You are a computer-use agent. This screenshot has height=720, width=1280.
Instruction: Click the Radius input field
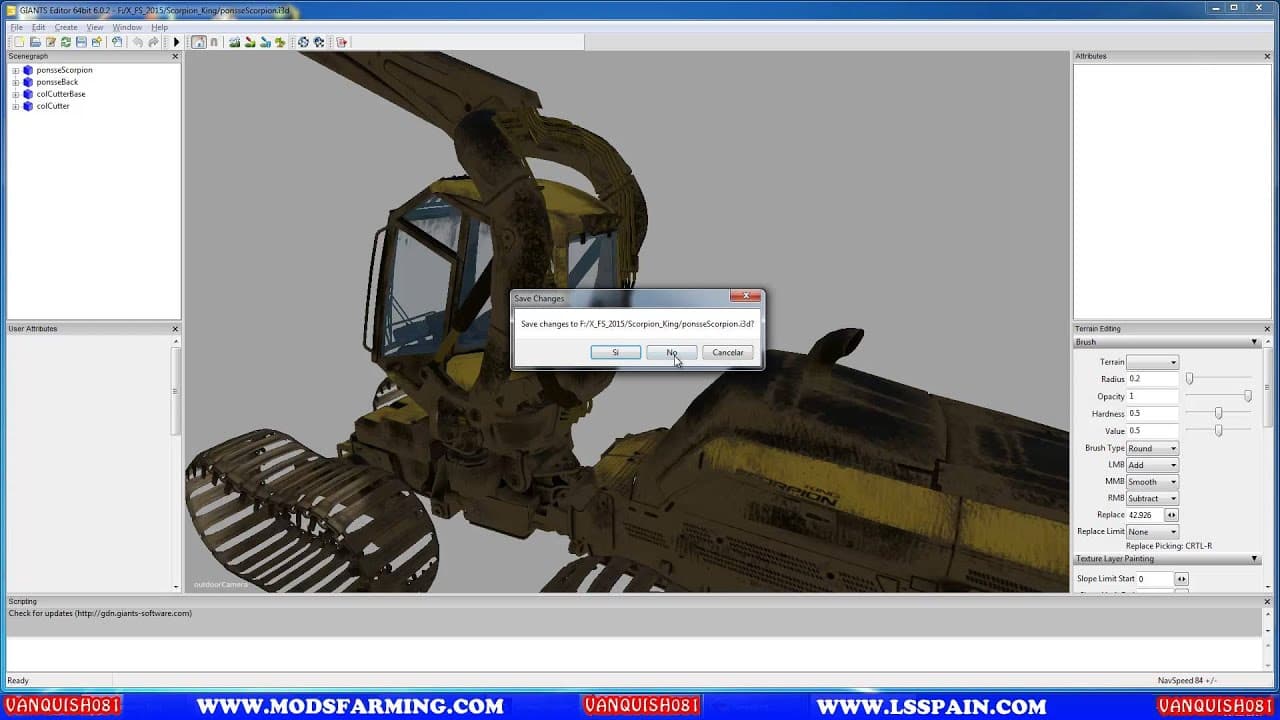point(1152,379)
